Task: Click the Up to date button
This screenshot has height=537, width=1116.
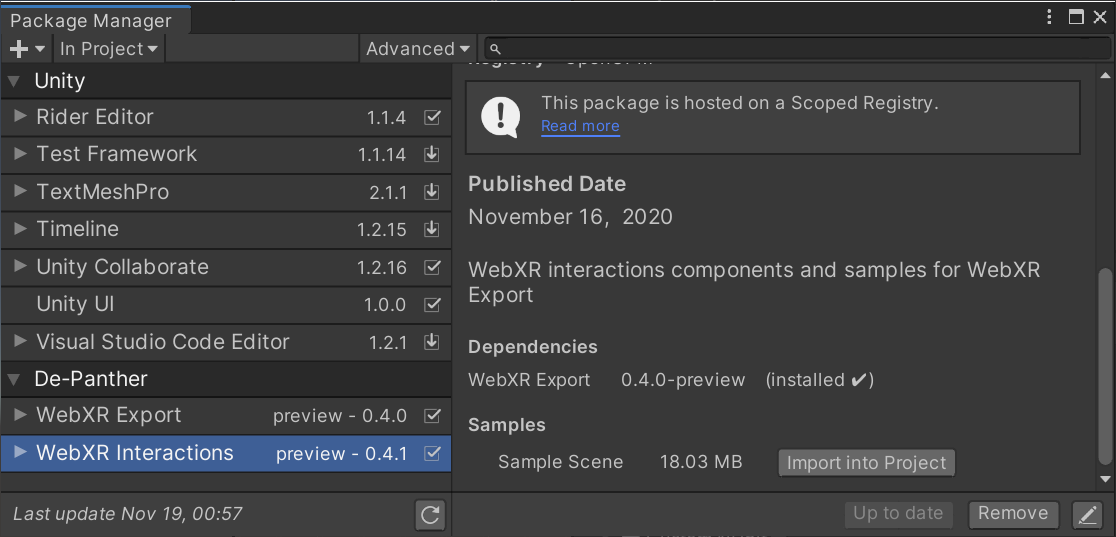Action: pyautogui.click(x=898, y=513)
